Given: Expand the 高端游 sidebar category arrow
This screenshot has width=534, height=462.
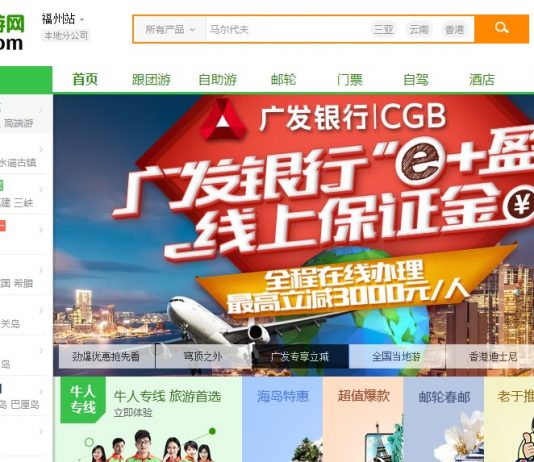Looking at the screenshot, I should point(41,110).
